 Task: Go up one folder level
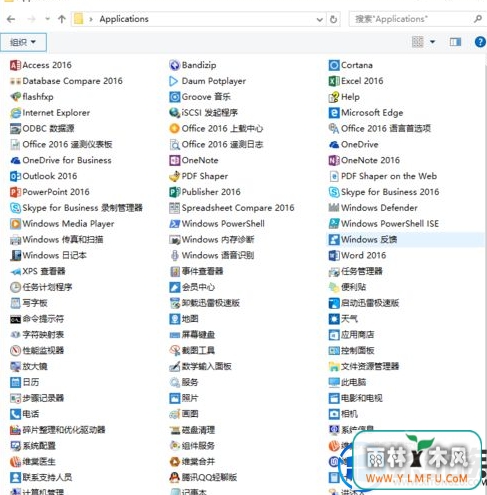(x=62, y=19)
